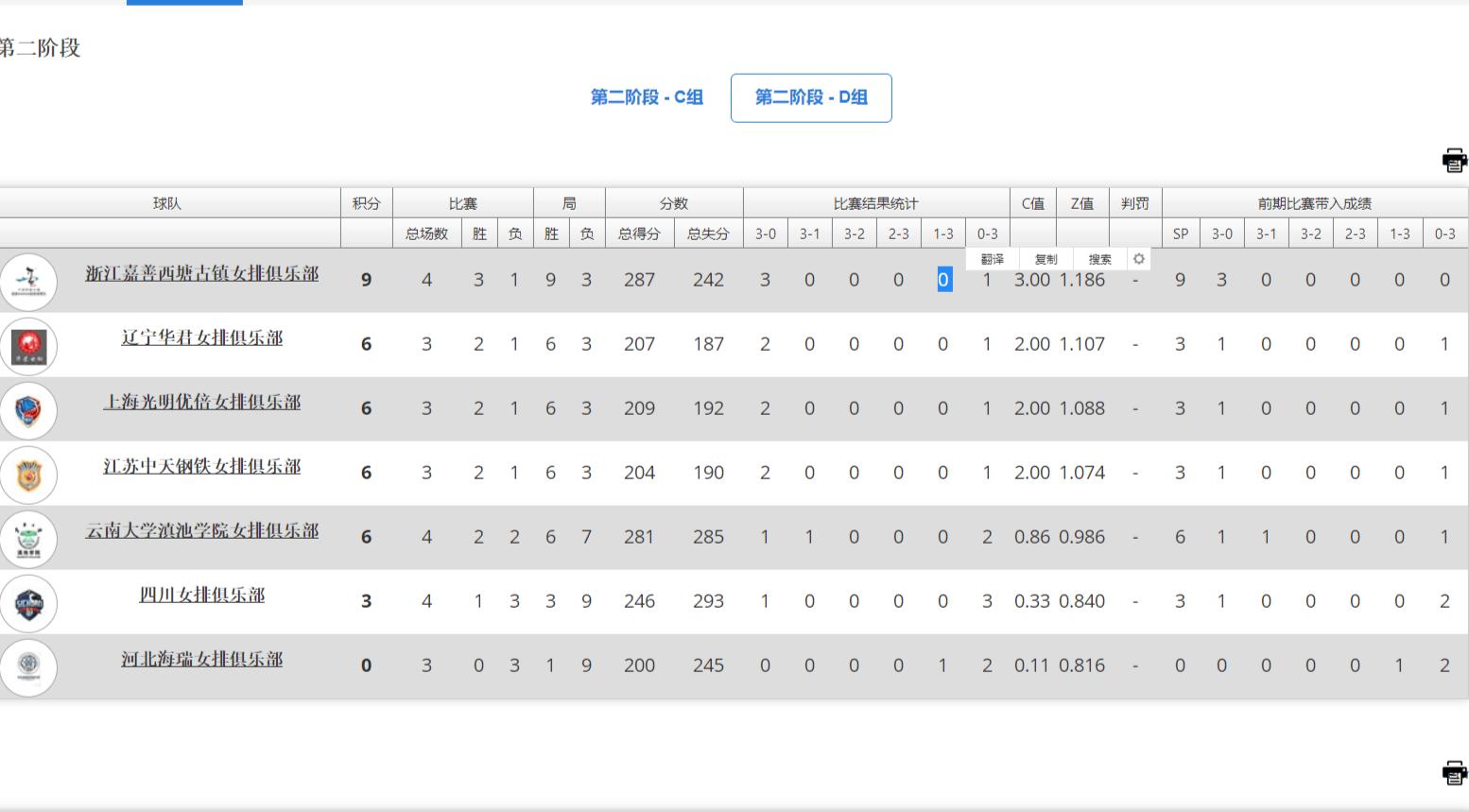Click the 云南大学滇池学院女排俱乐部 team logo
1469x812 pixels.
[28, 539]
